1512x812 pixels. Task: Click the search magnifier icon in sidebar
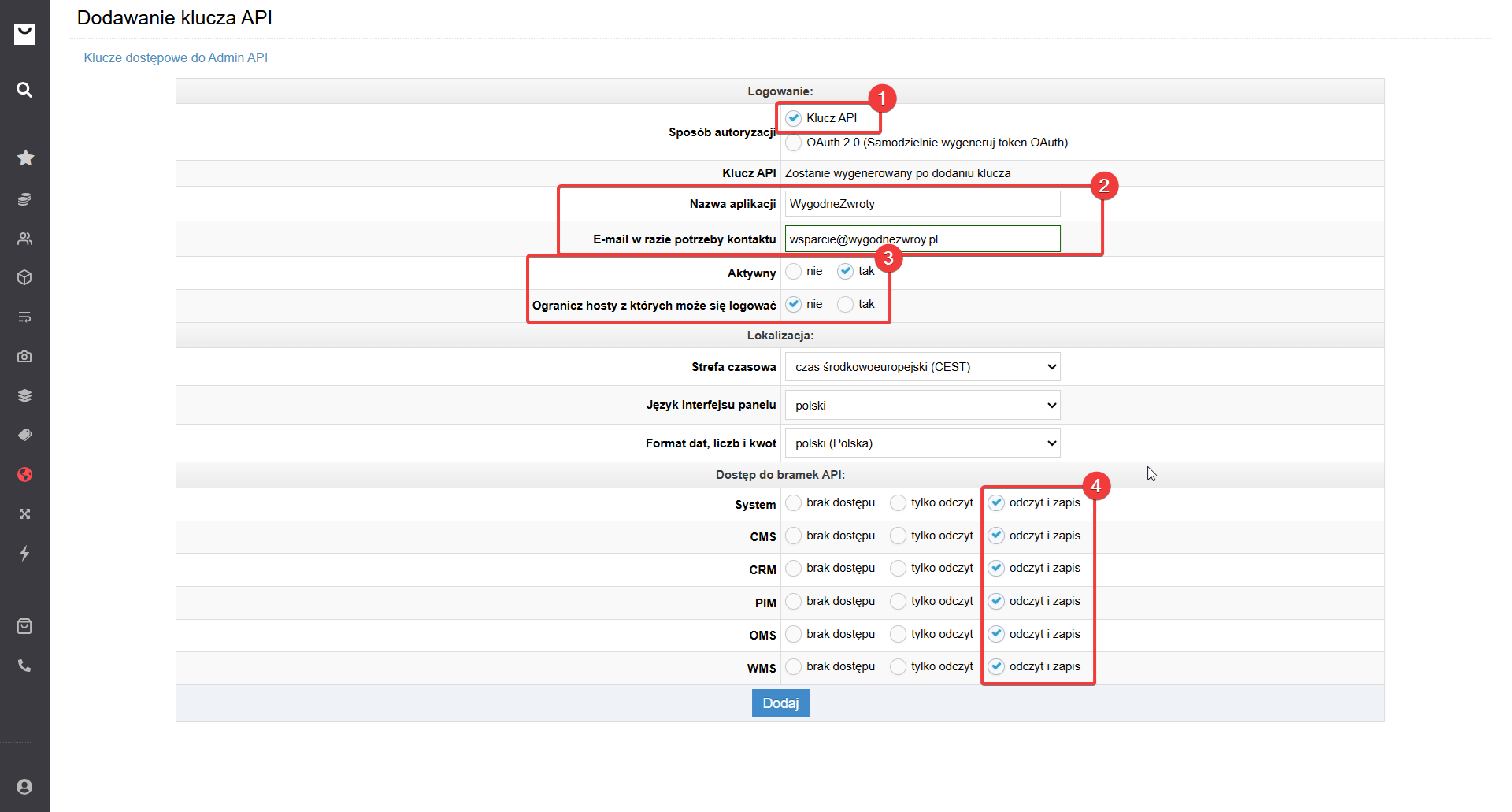24,90
